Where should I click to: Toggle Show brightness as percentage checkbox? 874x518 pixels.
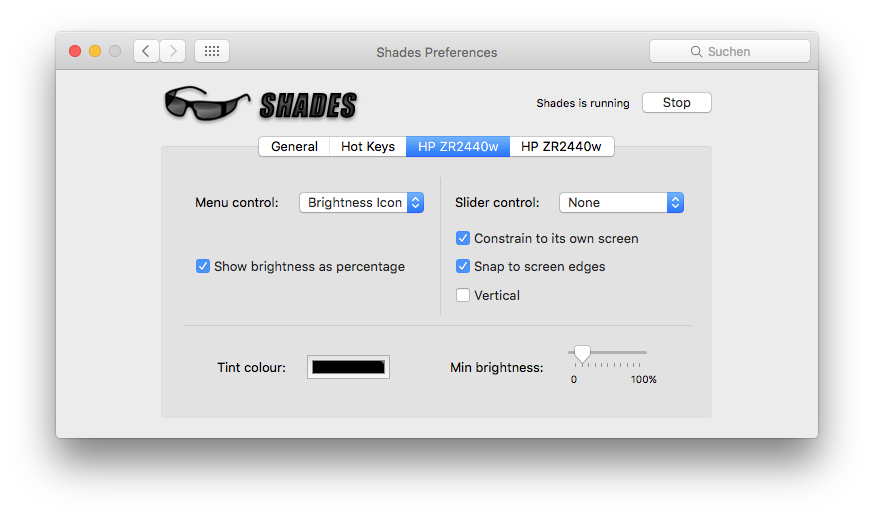(x=203, y=267)
